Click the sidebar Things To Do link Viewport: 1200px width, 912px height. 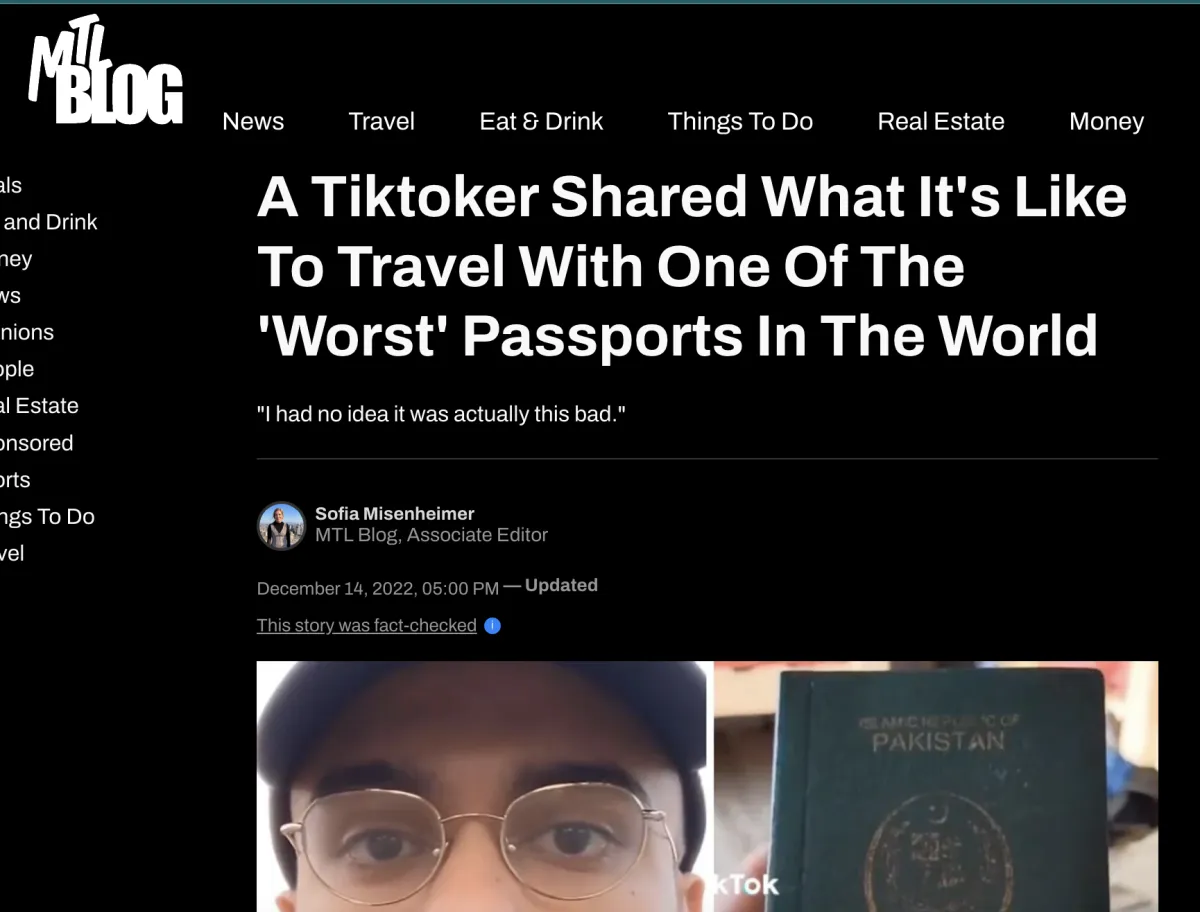click(47, 517)
